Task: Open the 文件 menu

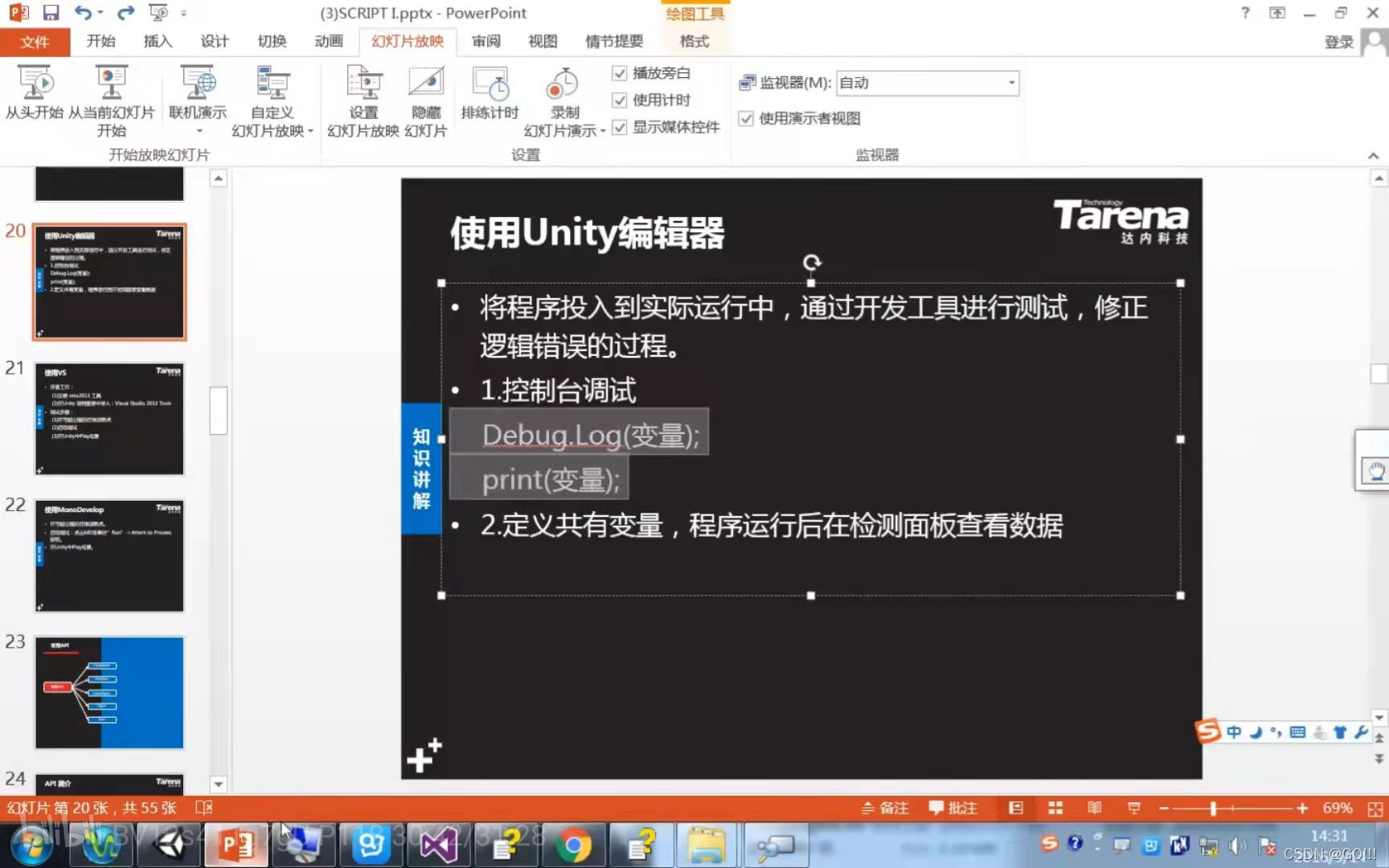Action: pos(35,42)
